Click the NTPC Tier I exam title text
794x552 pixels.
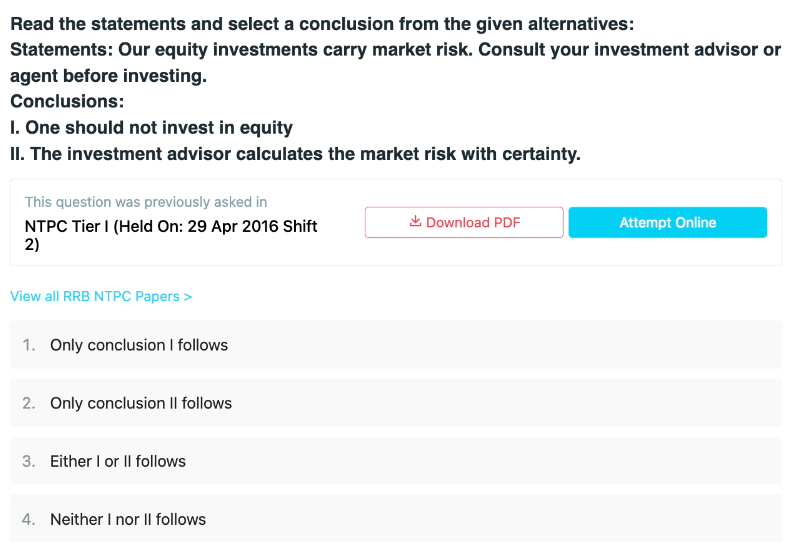[171, 235]
